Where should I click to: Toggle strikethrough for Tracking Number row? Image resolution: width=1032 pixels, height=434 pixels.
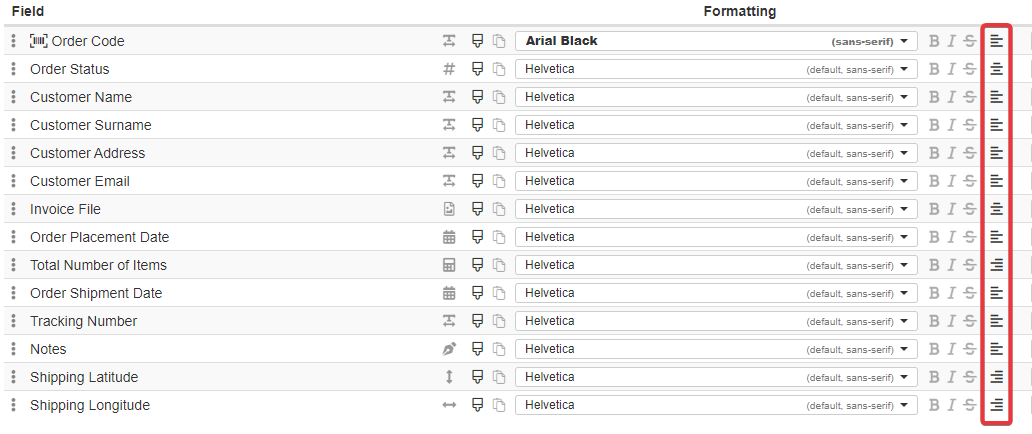969,321
